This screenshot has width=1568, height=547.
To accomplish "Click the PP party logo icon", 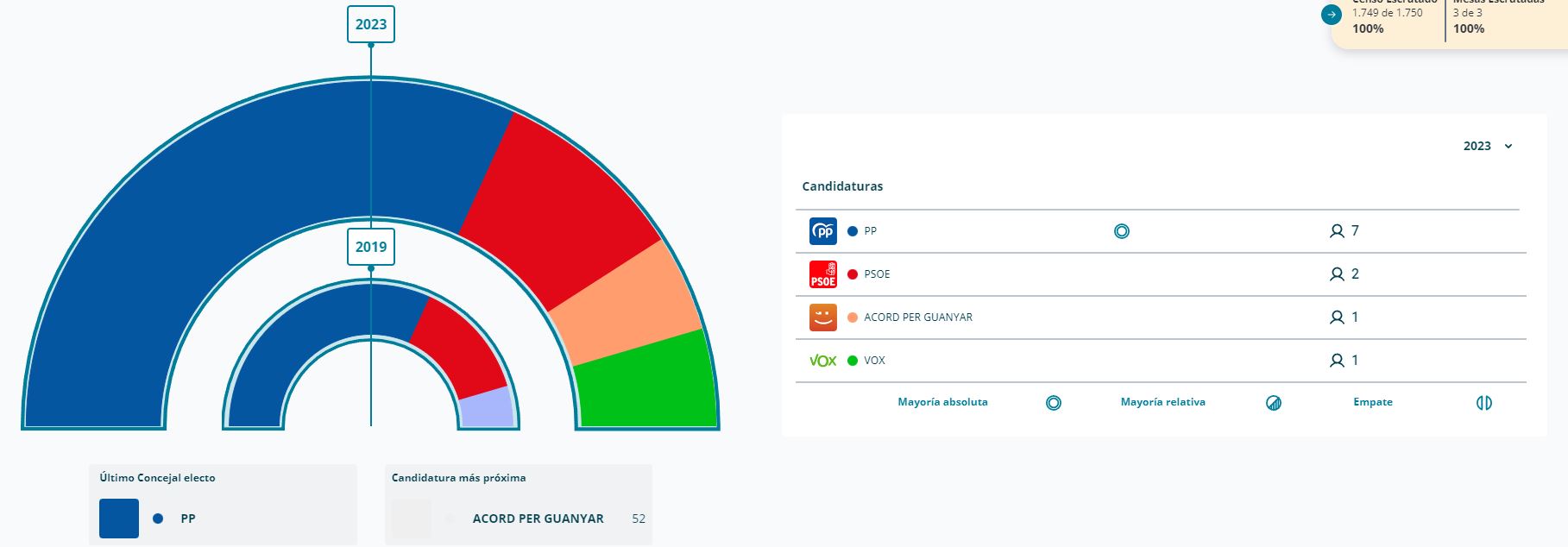I will coord(822,231).
